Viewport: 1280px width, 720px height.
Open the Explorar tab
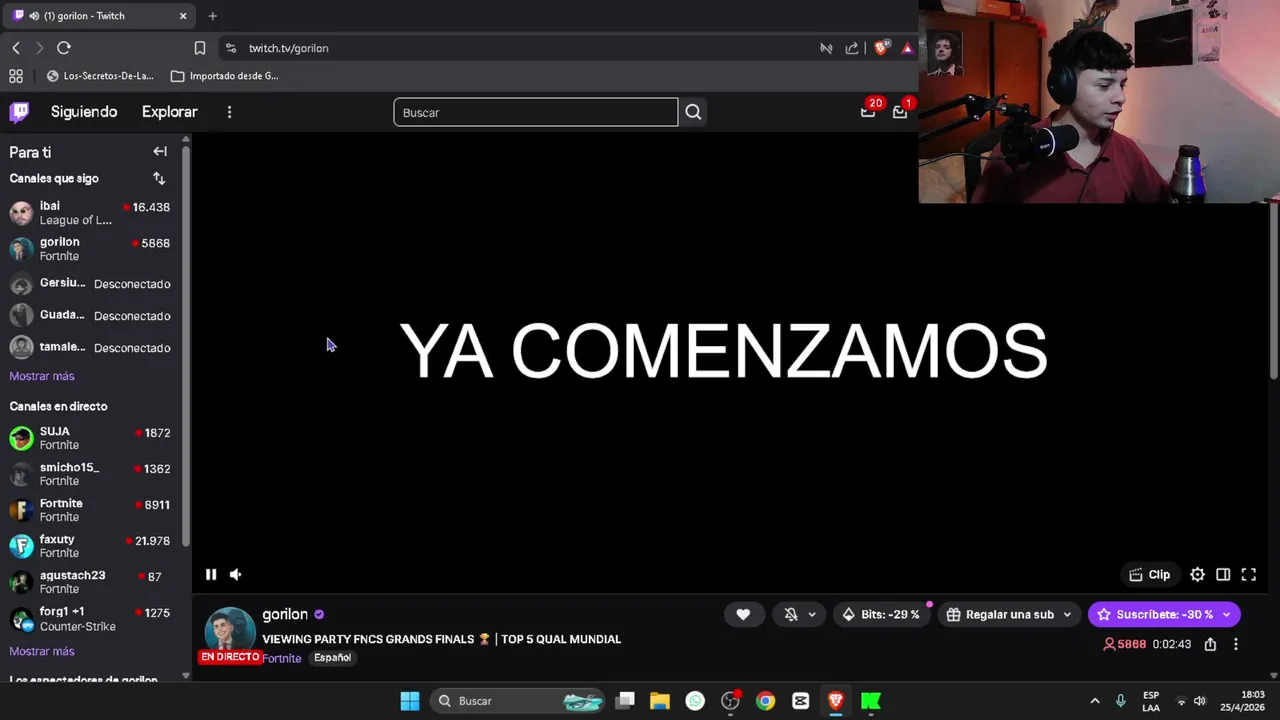(x=170, y=112)
